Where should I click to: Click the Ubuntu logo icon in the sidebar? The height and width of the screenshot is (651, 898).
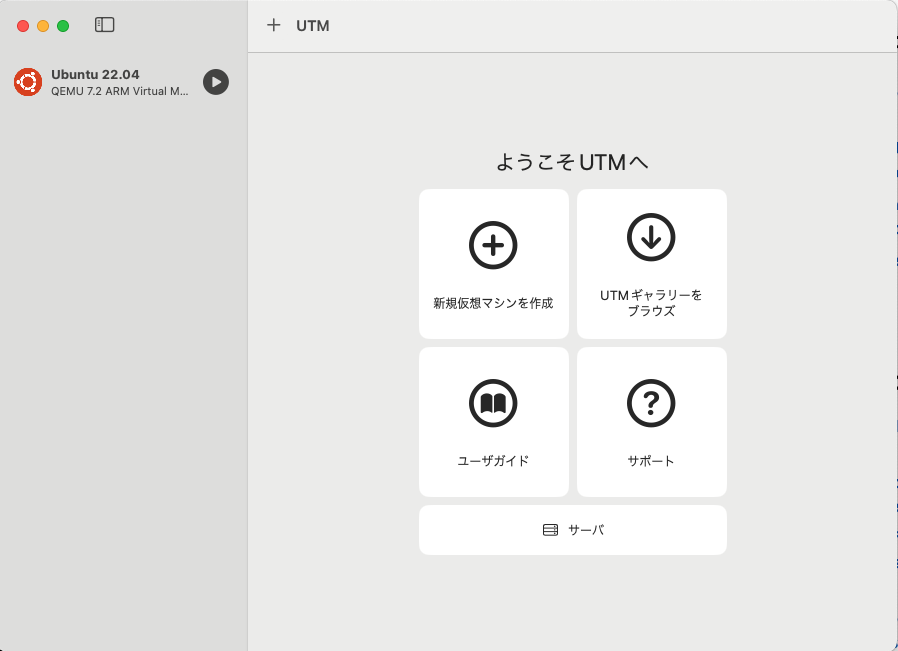27,82
